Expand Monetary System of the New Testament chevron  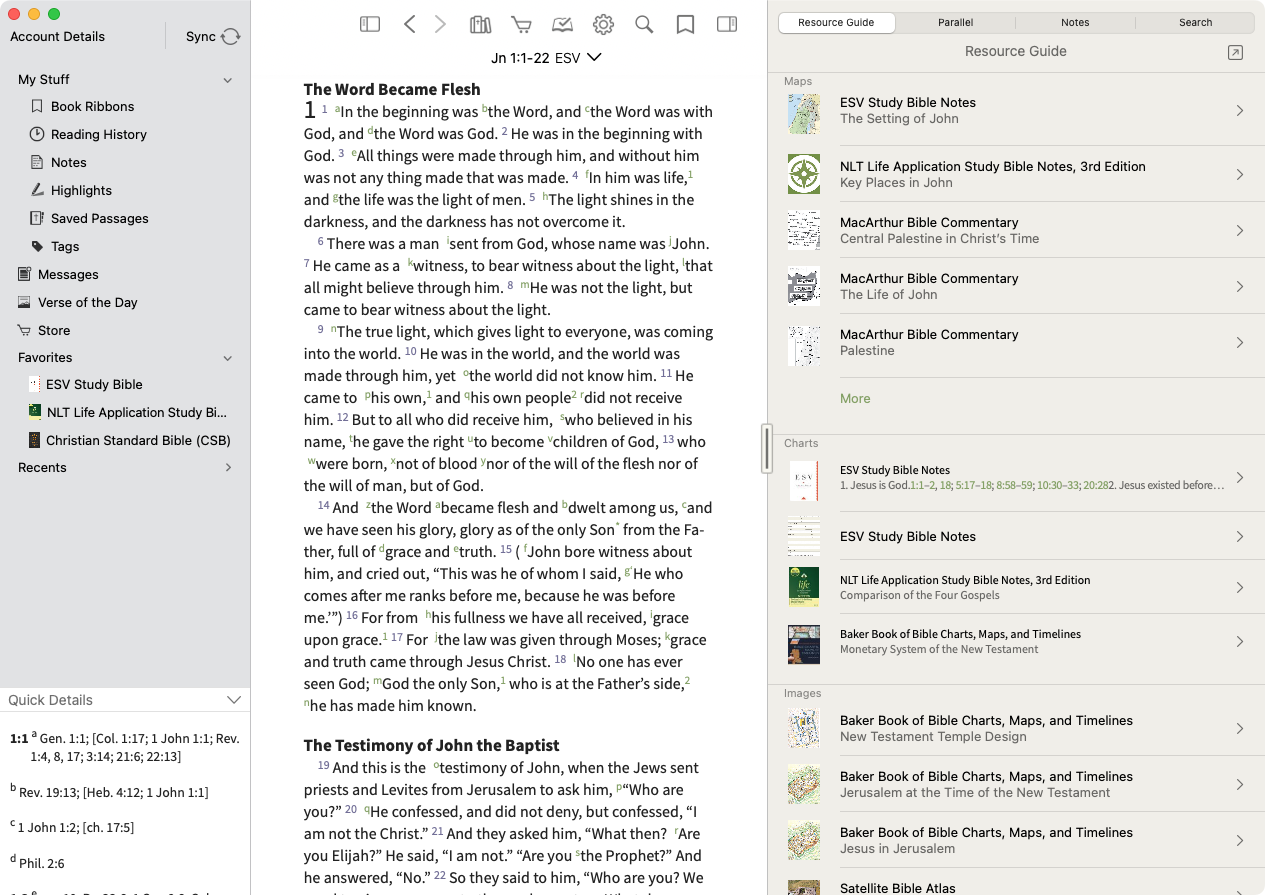1240,642
